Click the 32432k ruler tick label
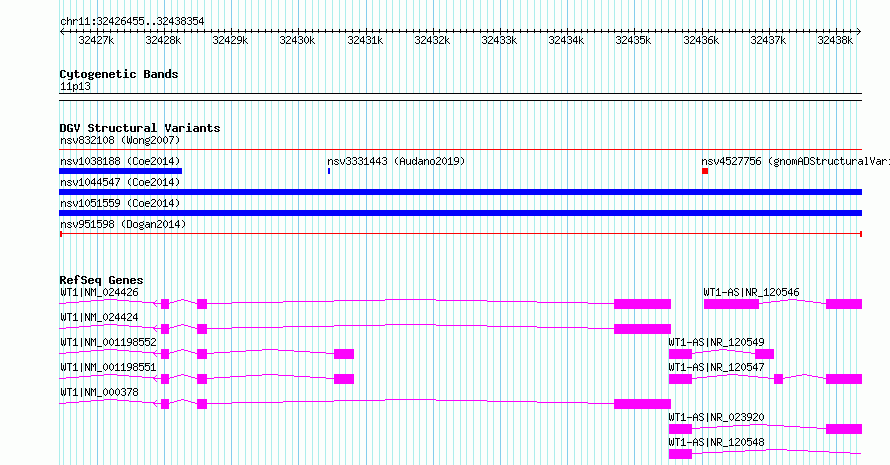 pyautogui.click(x=432, y=40)
